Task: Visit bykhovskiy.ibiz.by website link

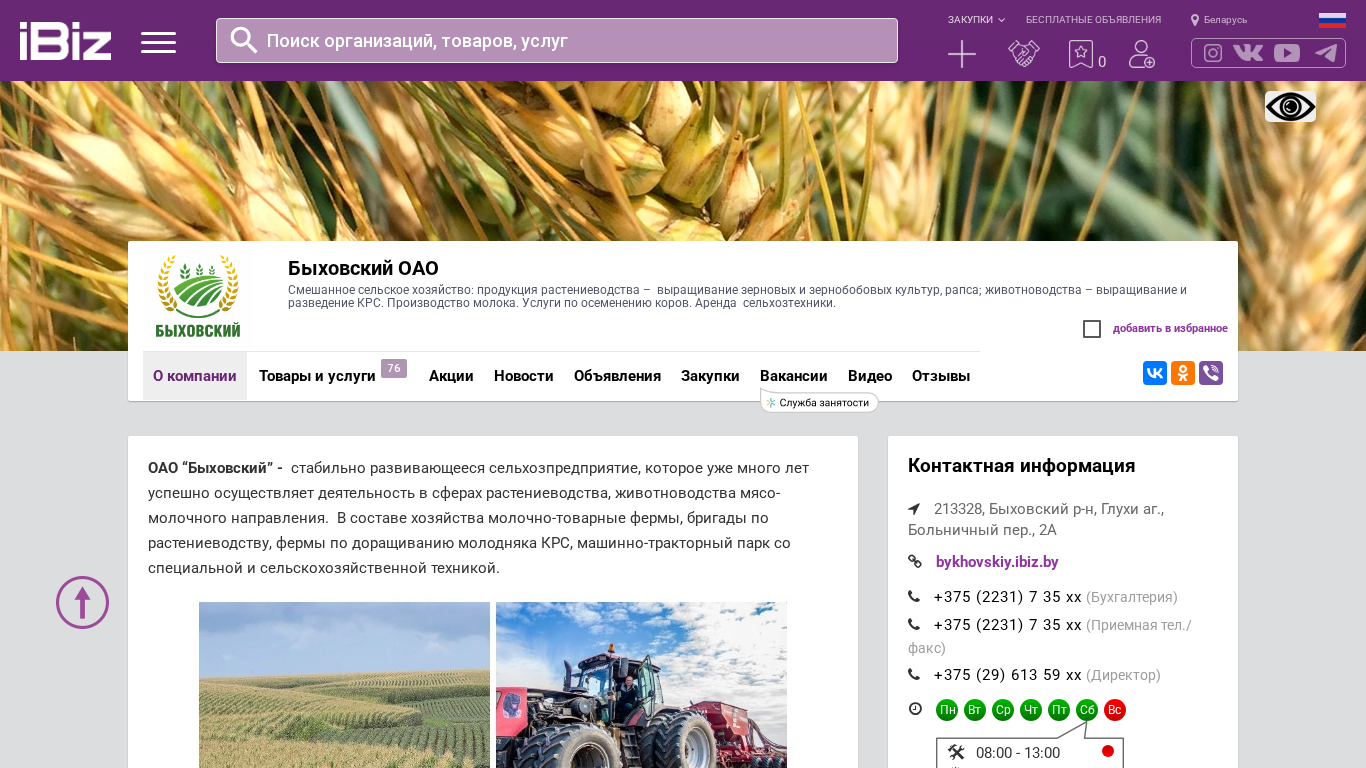Action: tap(997, 562)
